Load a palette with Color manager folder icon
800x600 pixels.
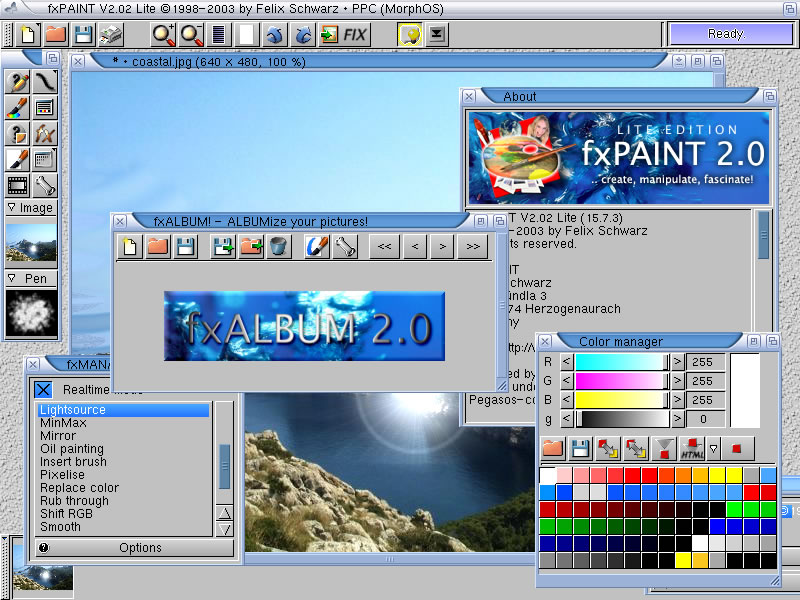coord(553,449)
